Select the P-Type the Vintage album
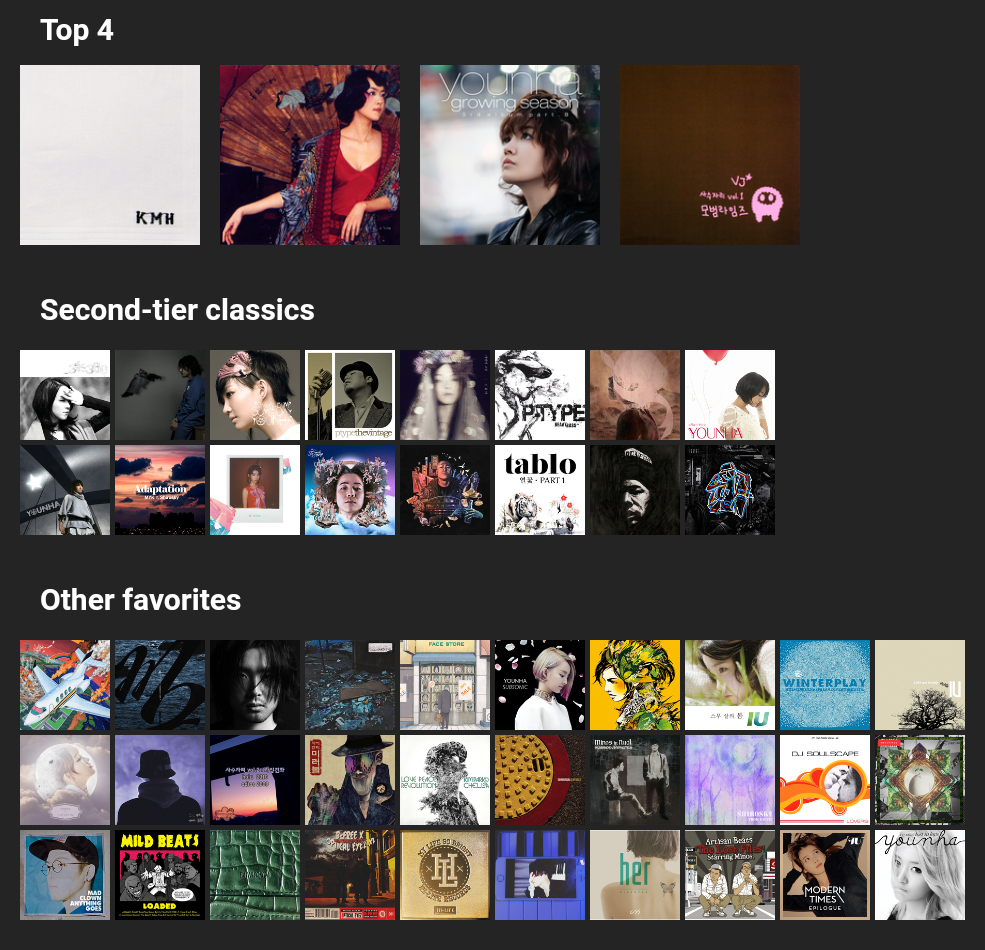This screenshot has width=985, height=950. 350,395
